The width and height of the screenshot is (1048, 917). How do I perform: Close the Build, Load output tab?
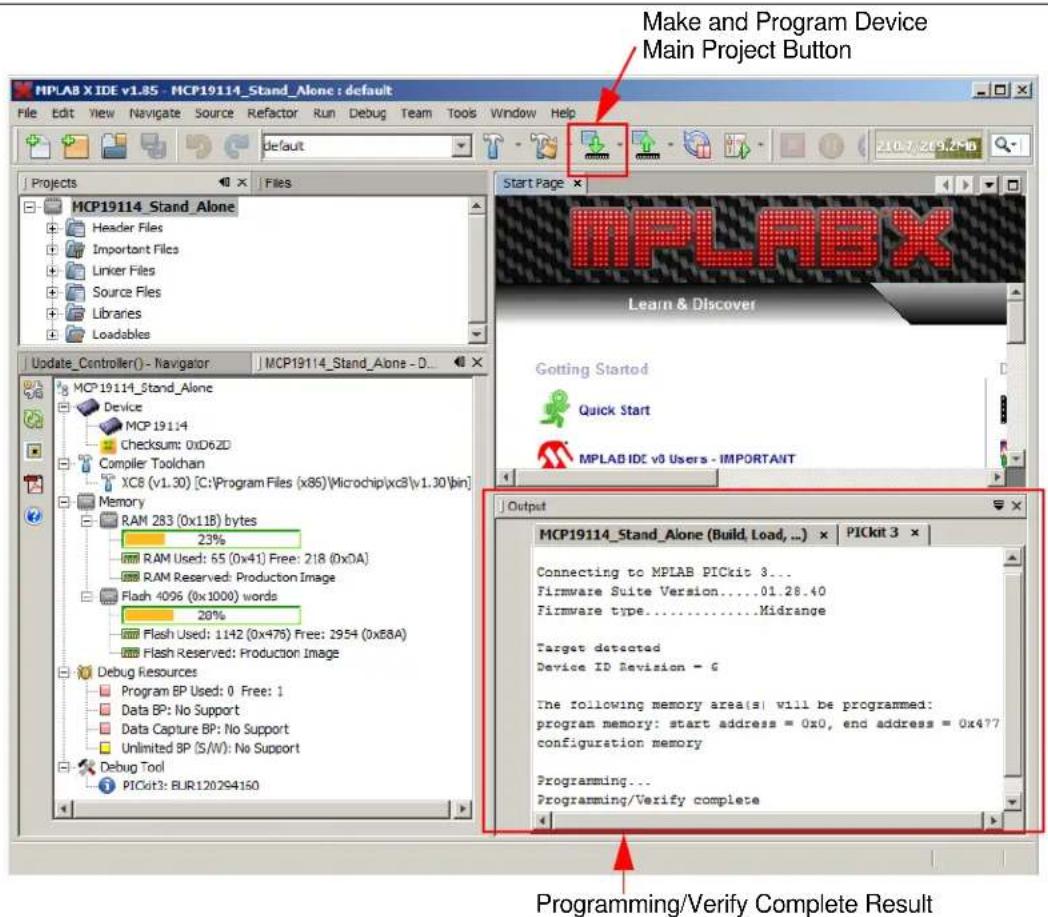coord(823,535)
